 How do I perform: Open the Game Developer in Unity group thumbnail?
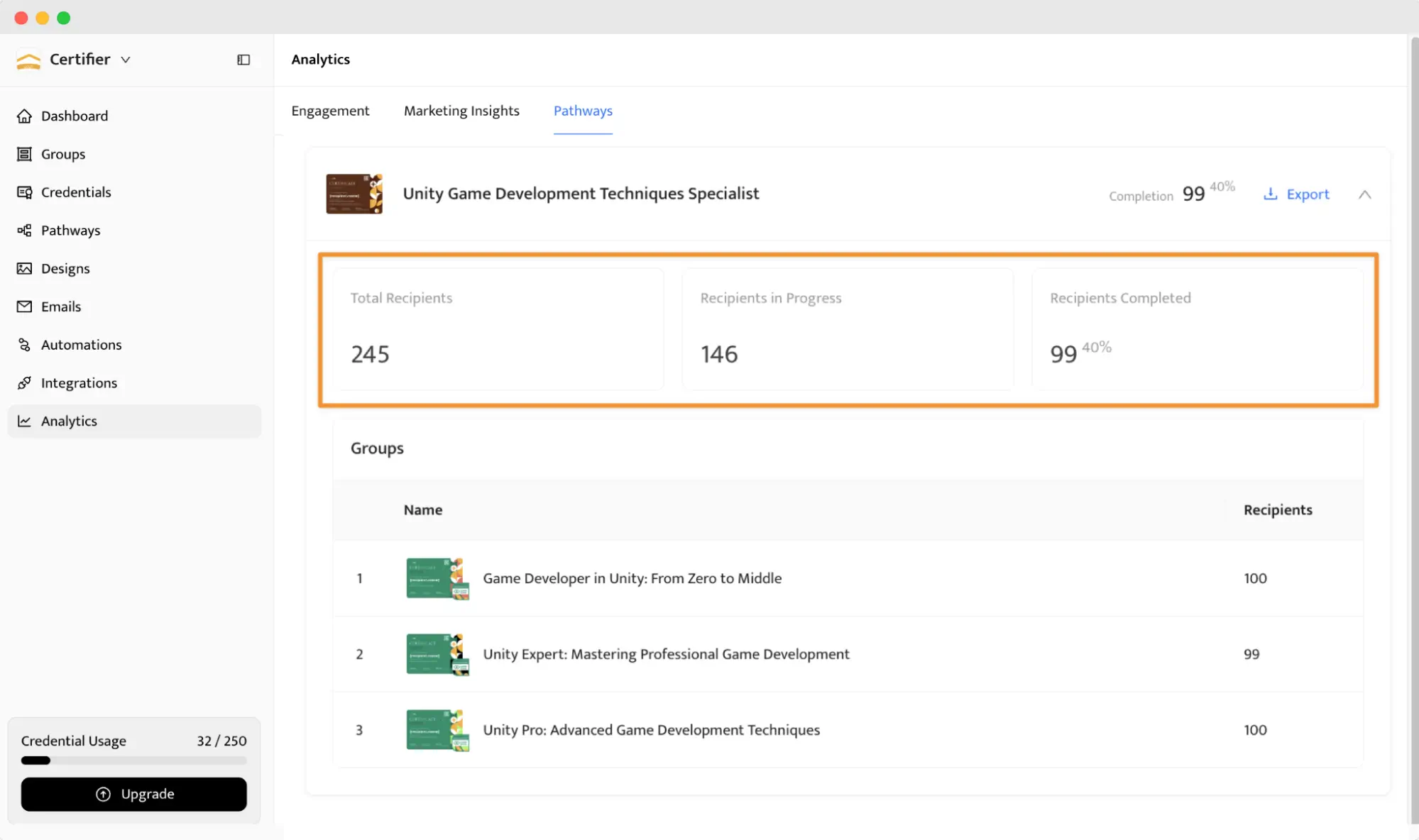point(436,578)
